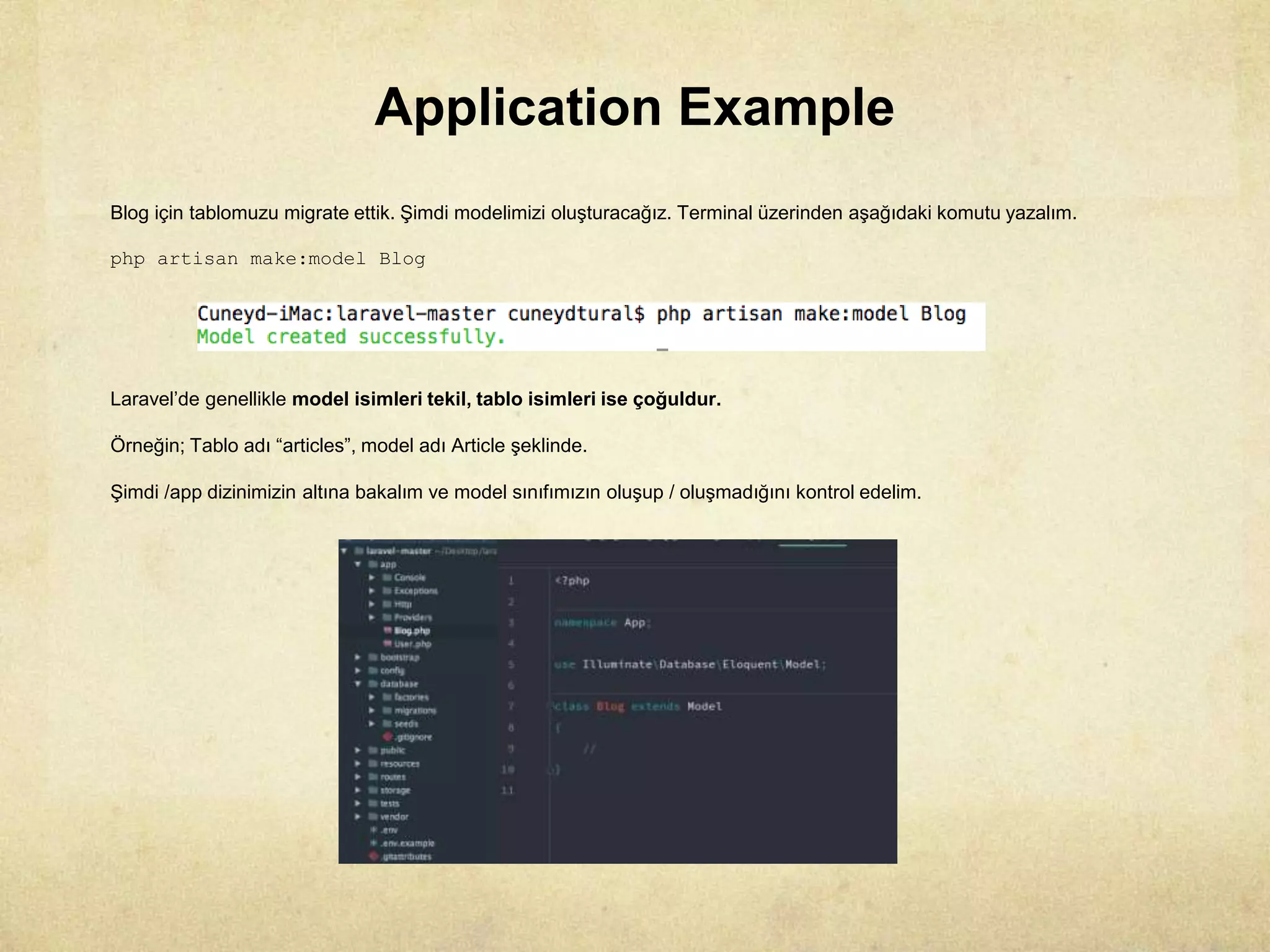Click the bootstrap folder icon

coord(373,657)
